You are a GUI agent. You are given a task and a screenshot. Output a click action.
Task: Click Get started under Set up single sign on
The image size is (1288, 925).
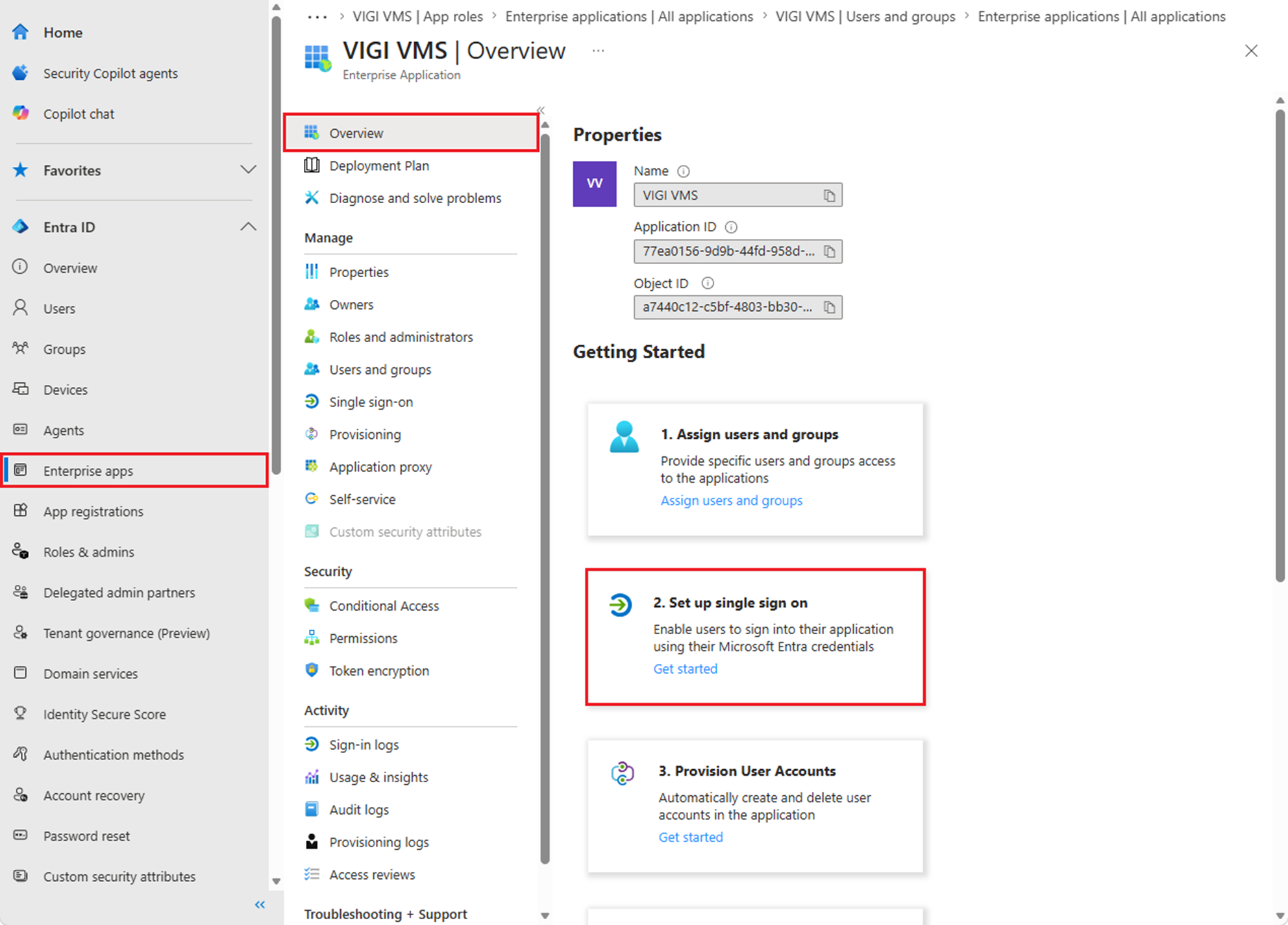[685, 669]
